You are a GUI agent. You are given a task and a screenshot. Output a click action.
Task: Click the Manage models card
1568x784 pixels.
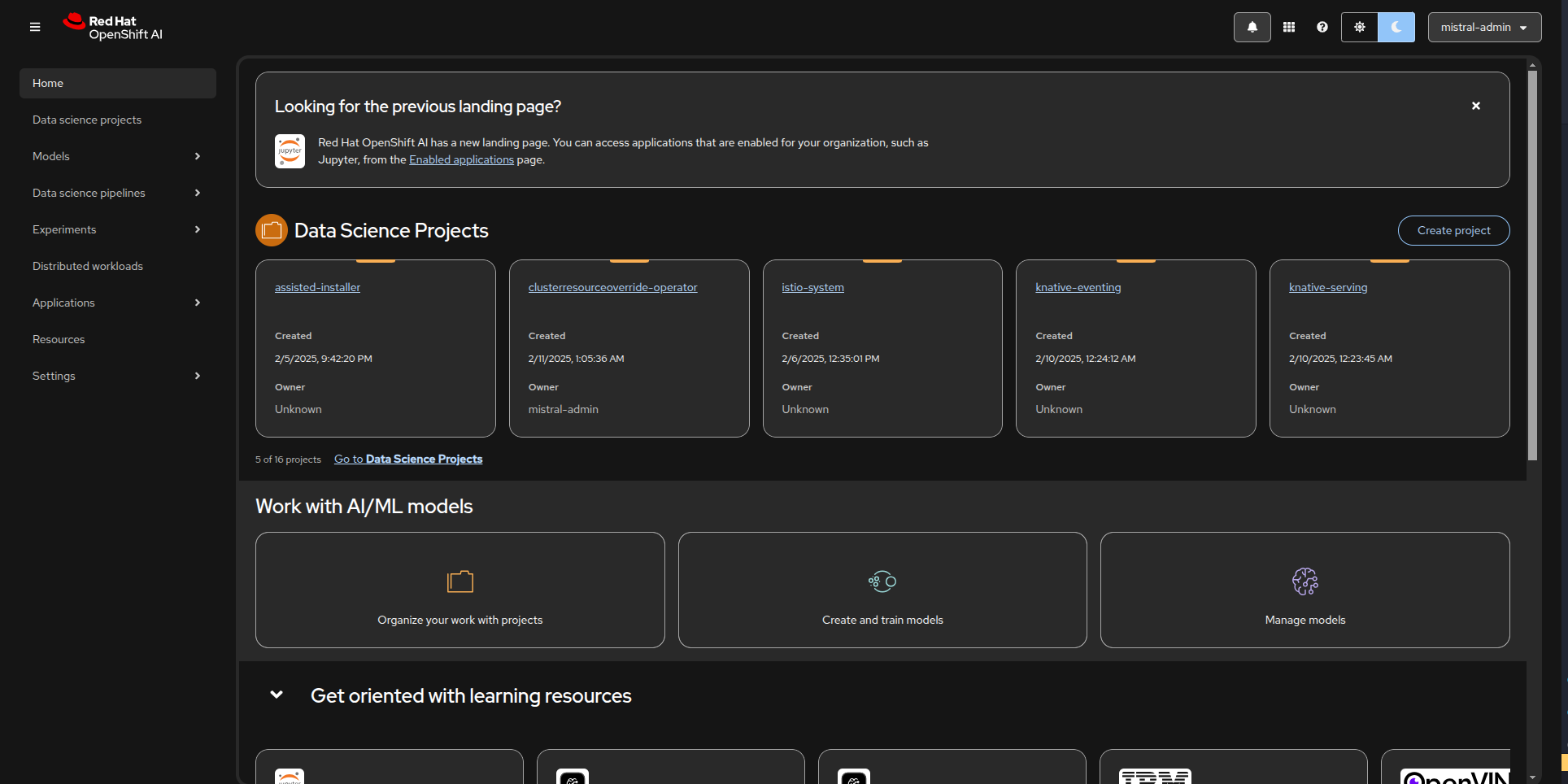pos(1304,590)
